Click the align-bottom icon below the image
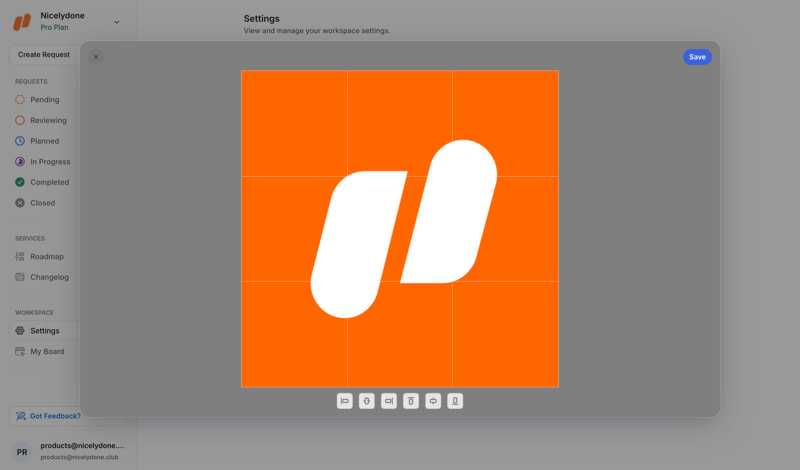 click(455, 401)
